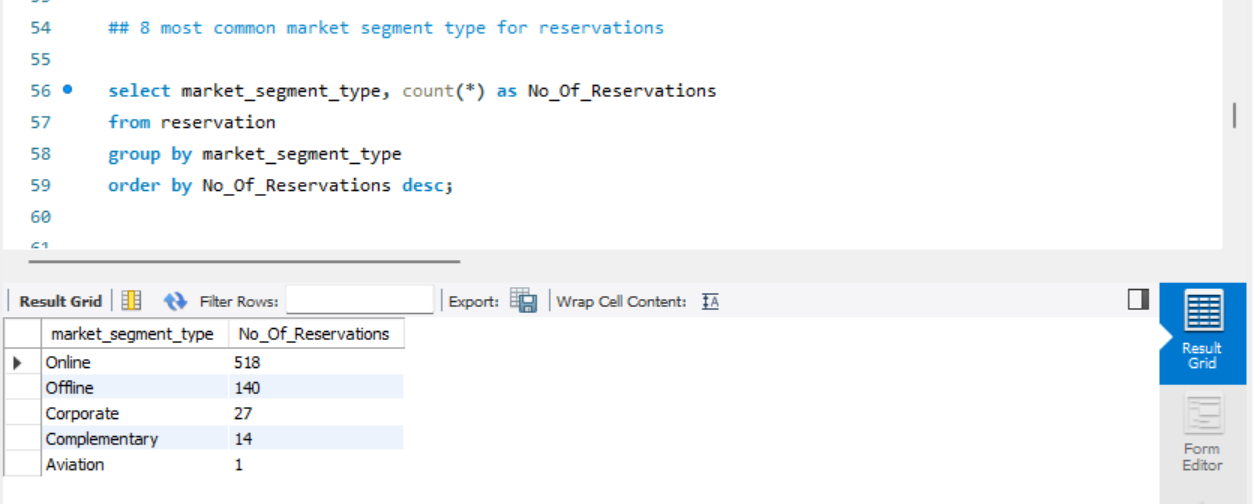Click the grid layout icon beside Result Grid
The image size is (1255, 504).
coord(131,301)
